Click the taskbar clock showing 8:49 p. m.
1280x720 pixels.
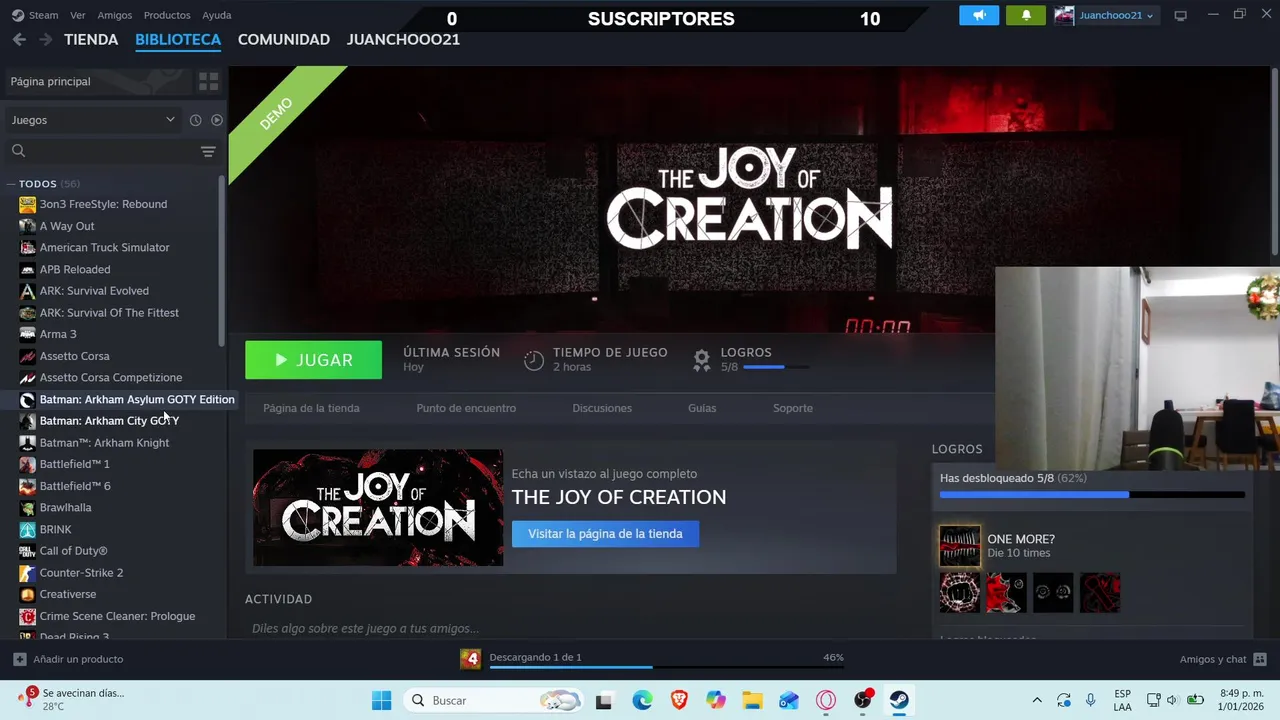[x=1241, y=700]
